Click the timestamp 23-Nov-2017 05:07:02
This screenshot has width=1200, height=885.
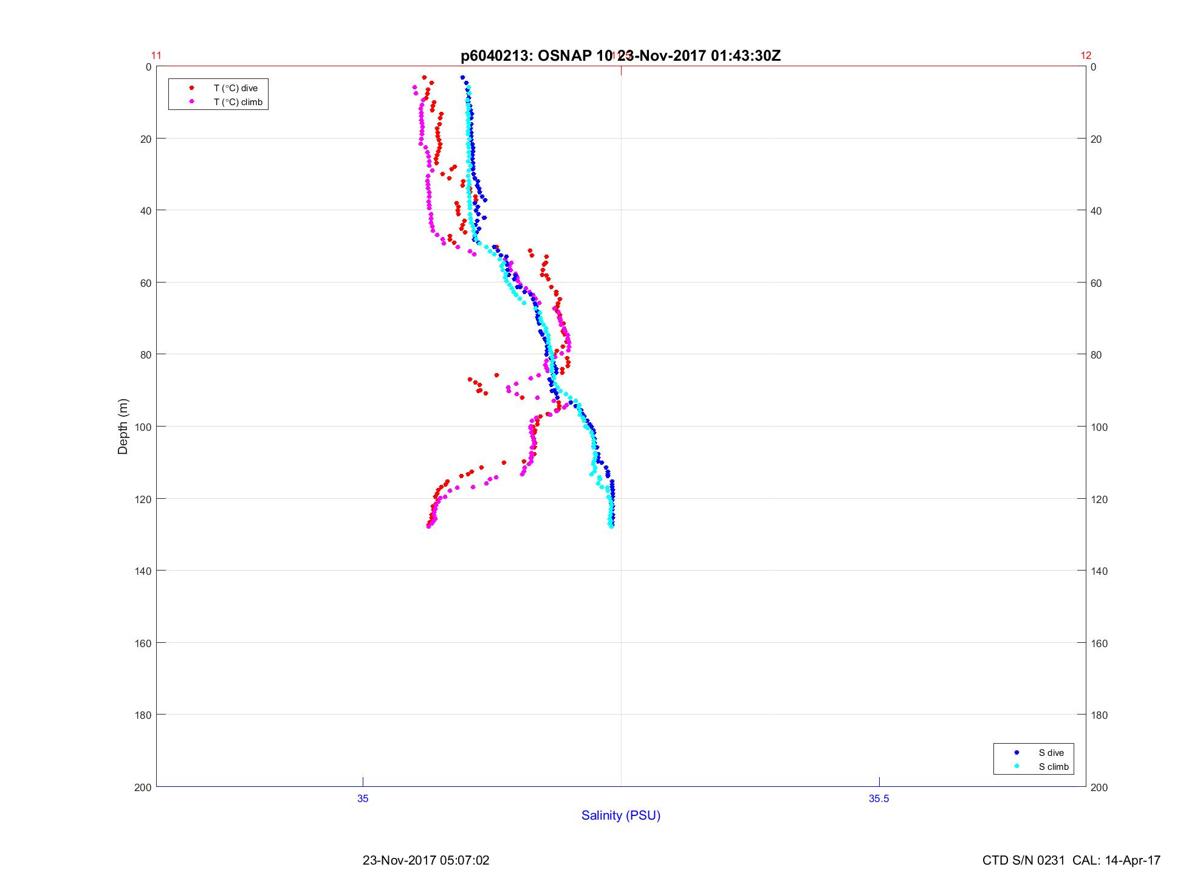tap(425, 859)
